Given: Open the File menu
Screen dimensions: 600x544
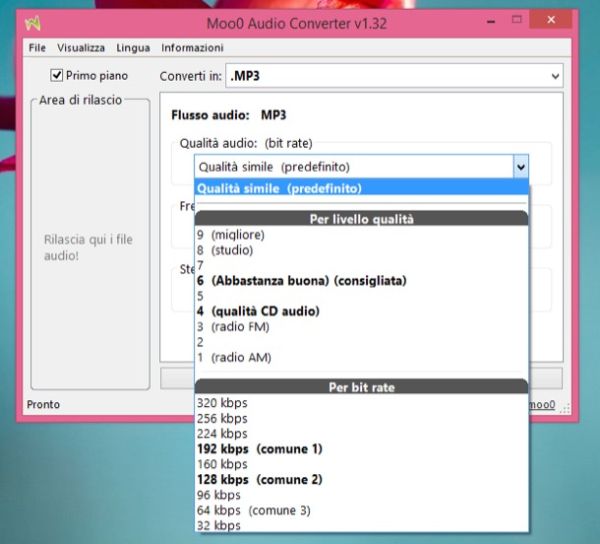Looking at the screenshot, I should point(37,48).
